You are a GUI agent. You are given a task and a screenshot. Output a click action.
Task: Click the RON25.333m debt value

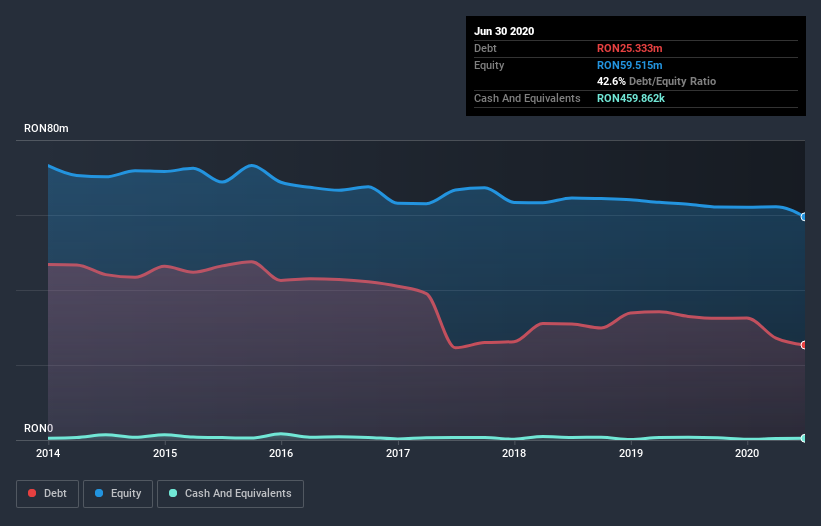point(630,48)
